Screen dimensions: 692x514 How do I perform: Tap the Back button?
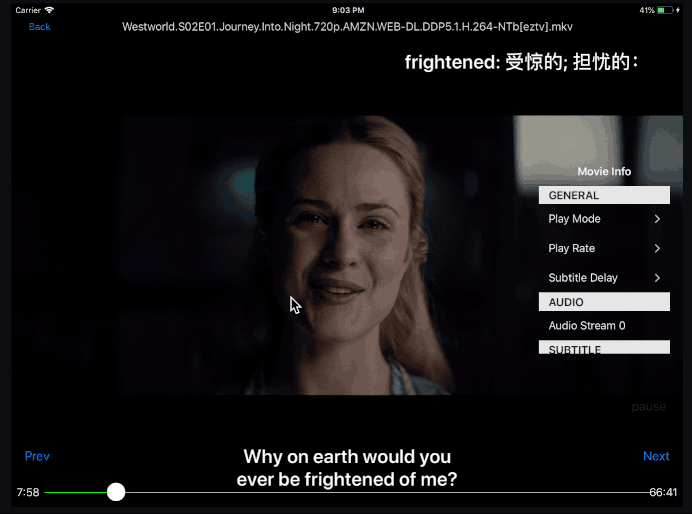coord(39,27)
